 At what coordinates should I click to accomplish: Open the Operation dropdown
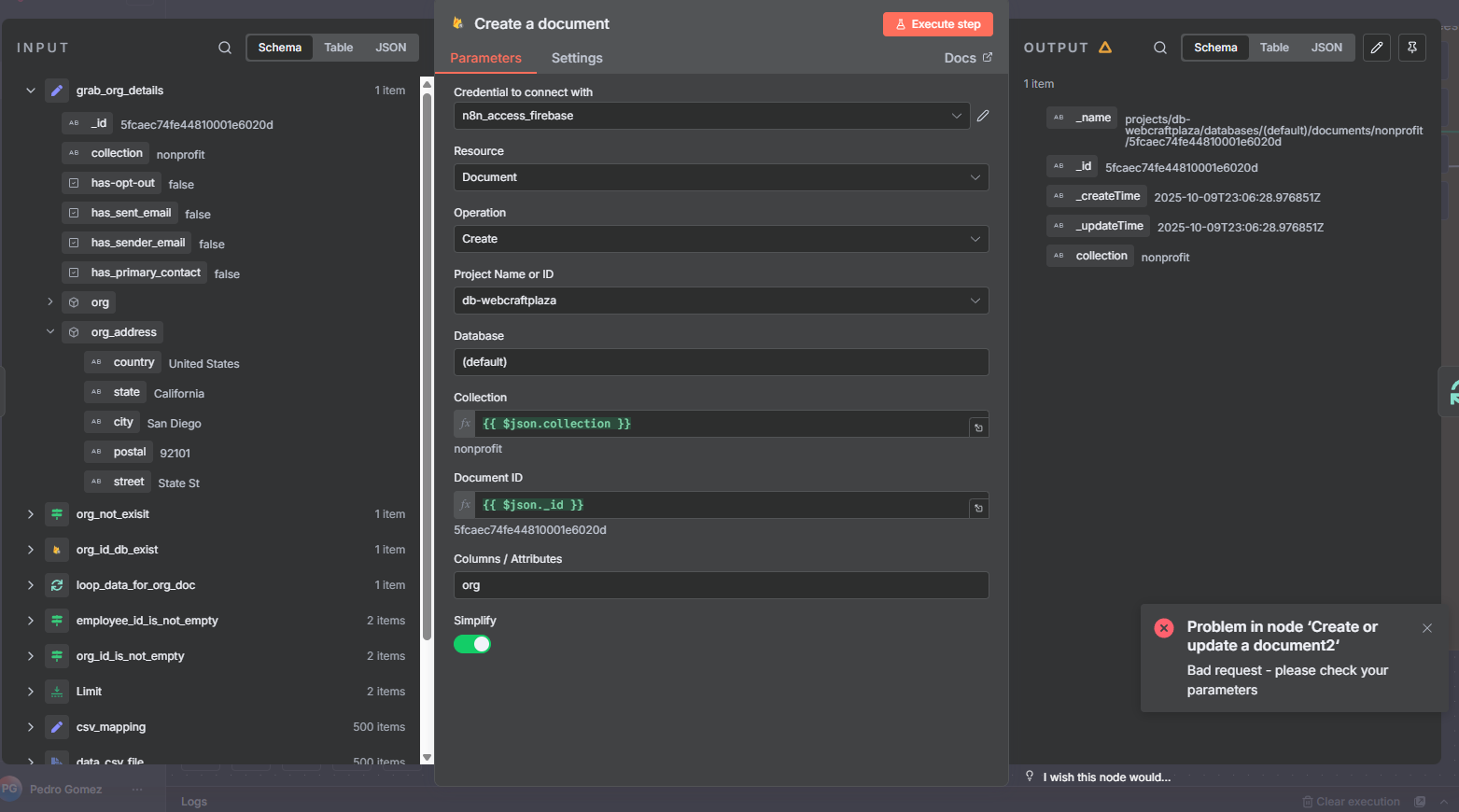(721, 239)
